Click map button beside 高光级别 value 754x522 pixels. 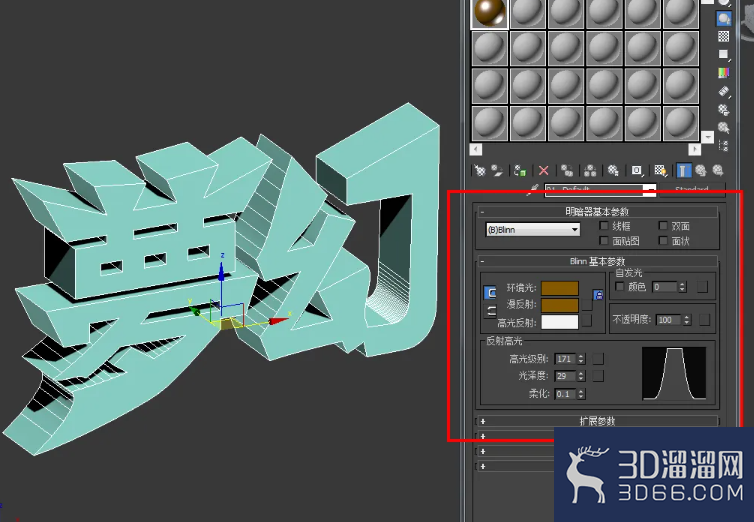coord(598,359)
